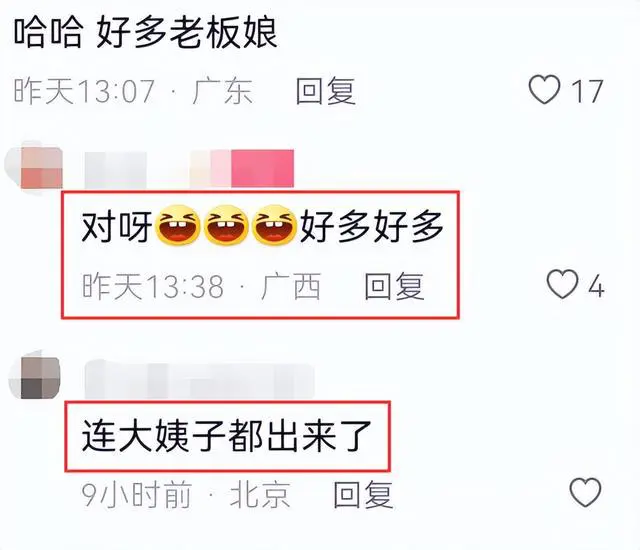Click the like count 17

point(587,91)
